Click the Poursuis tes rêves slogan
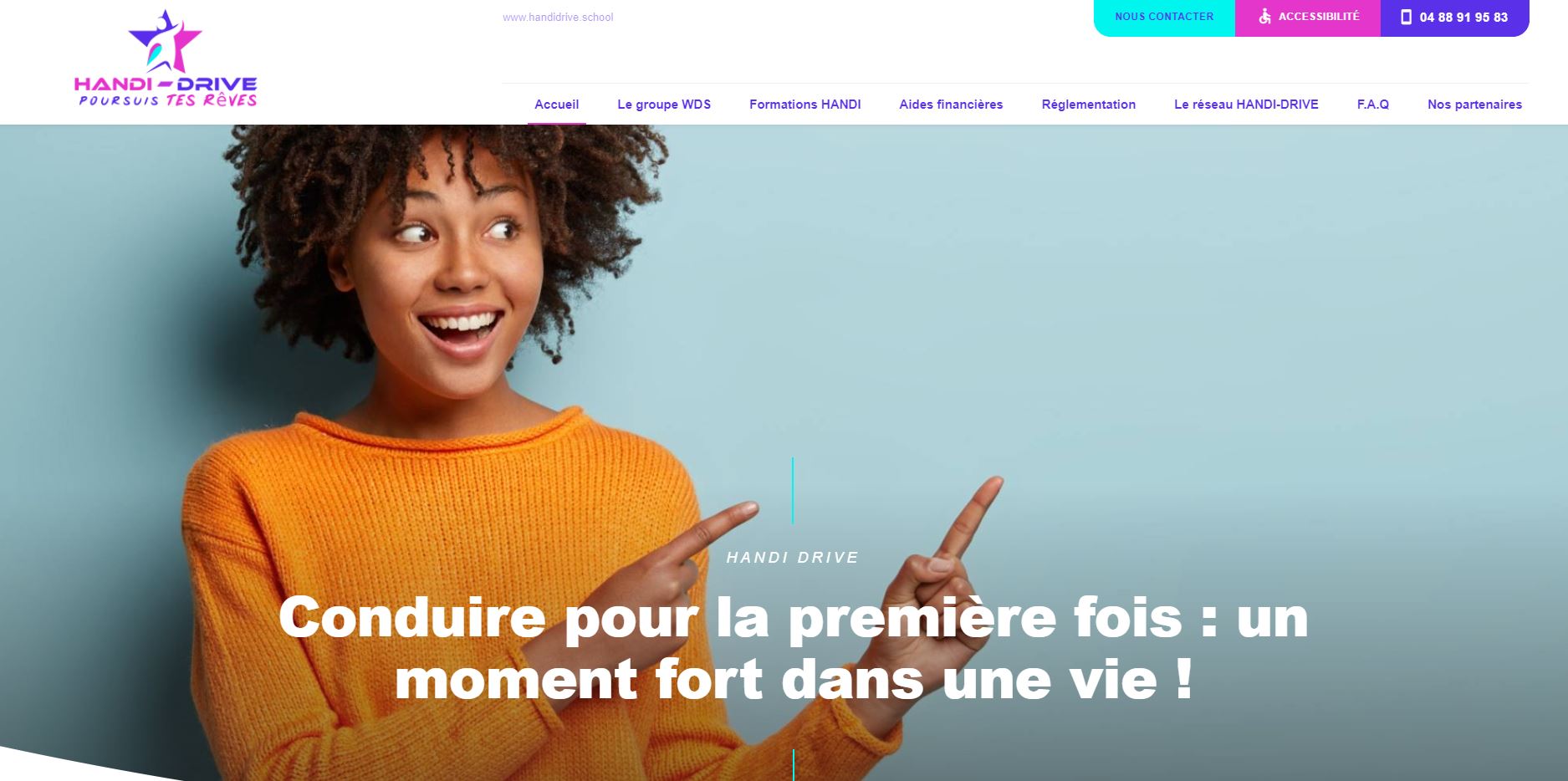 click(167, 100)
